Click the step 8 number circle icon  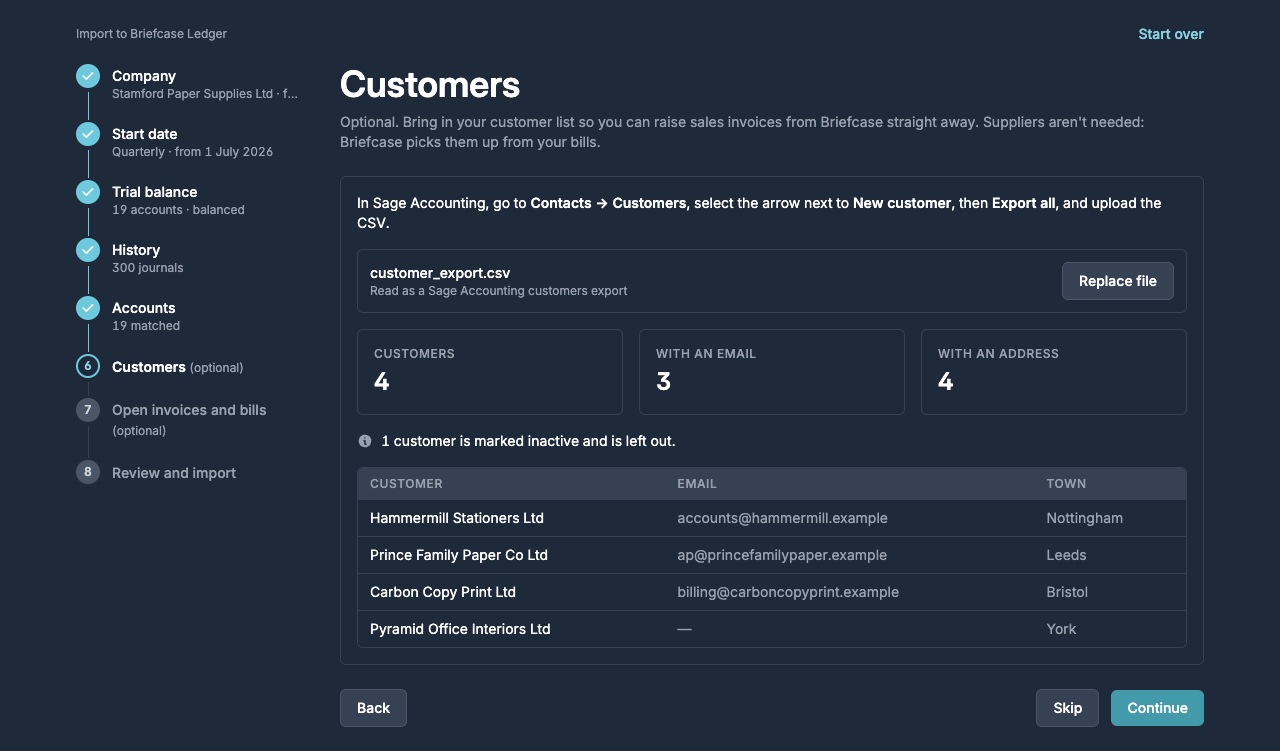point(88,472)
